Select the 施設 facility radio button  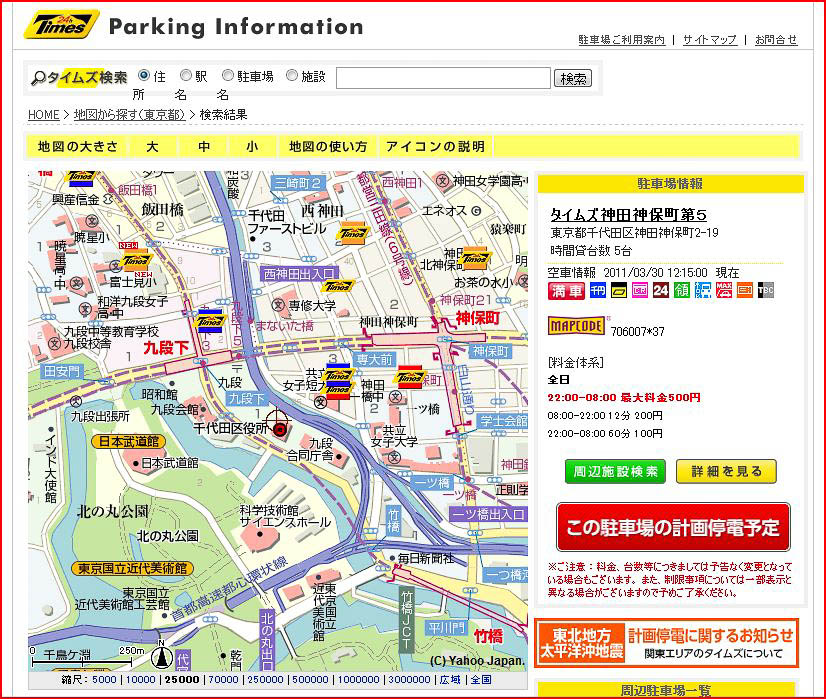(292, 75)
